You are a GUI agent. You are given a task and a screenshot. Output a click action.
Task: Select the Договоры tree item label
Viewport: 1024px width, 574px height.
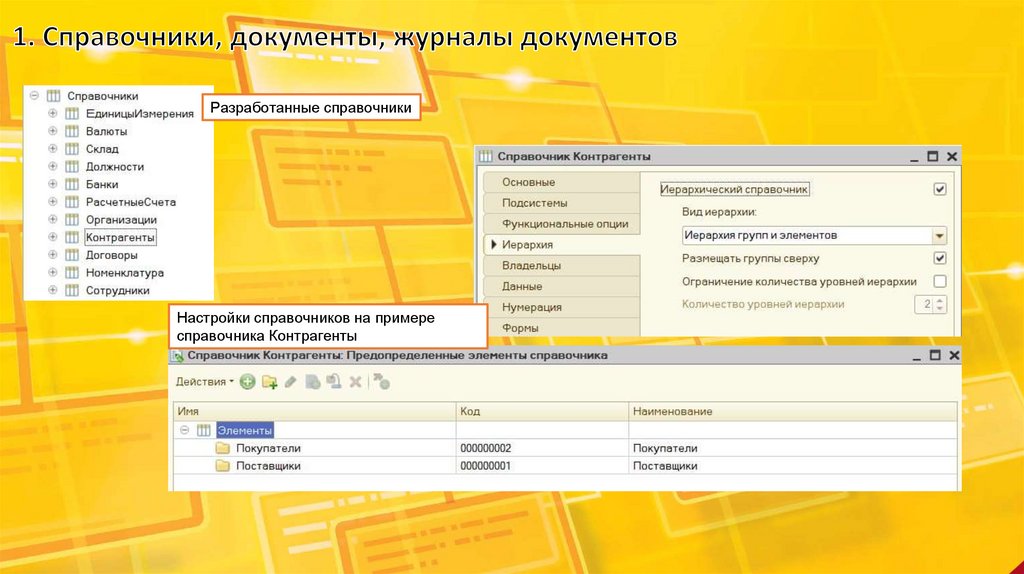pos(111,255)
